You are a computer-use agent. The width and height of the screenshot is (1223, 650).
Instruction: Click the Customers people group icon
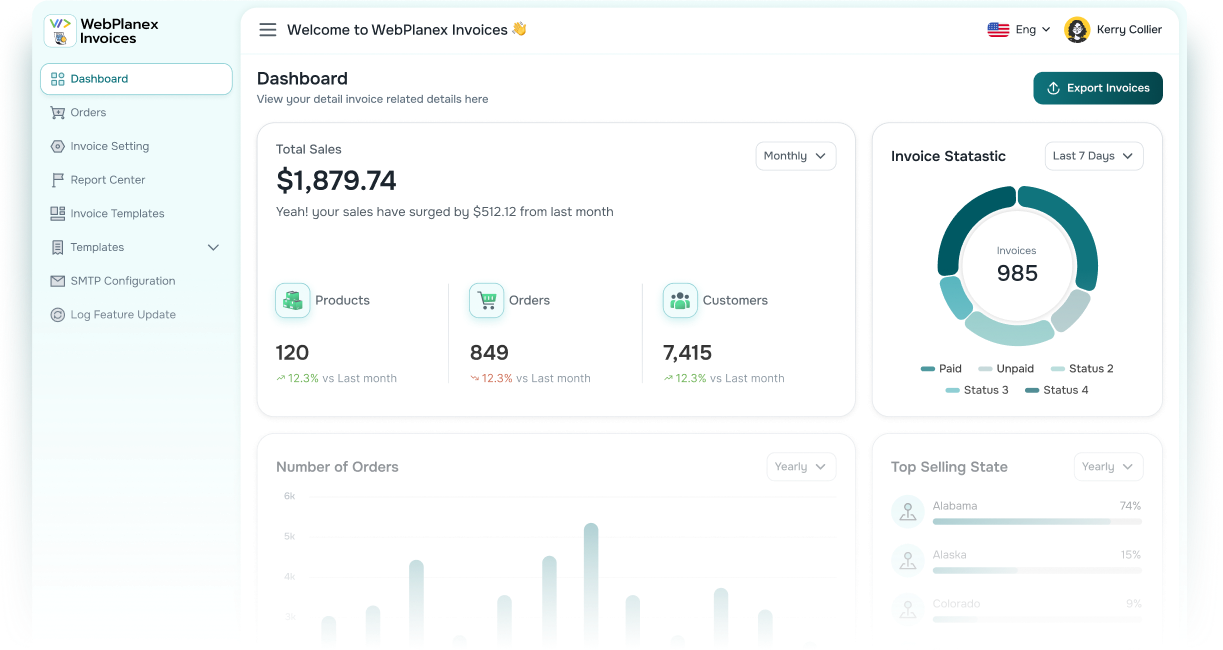(x=680, y=300)
